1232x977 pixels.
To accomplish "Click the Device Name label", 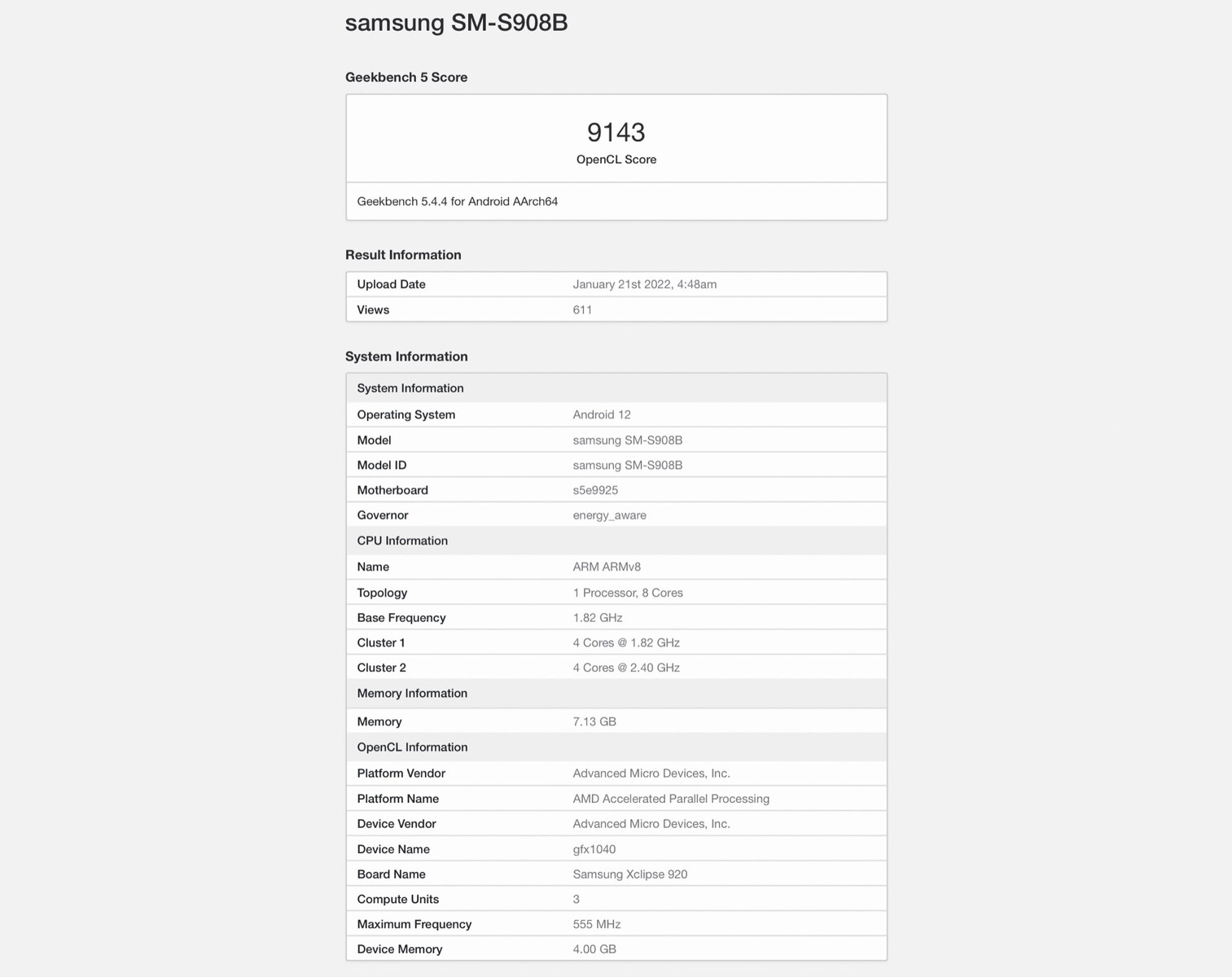I will (x=393, y=849).
